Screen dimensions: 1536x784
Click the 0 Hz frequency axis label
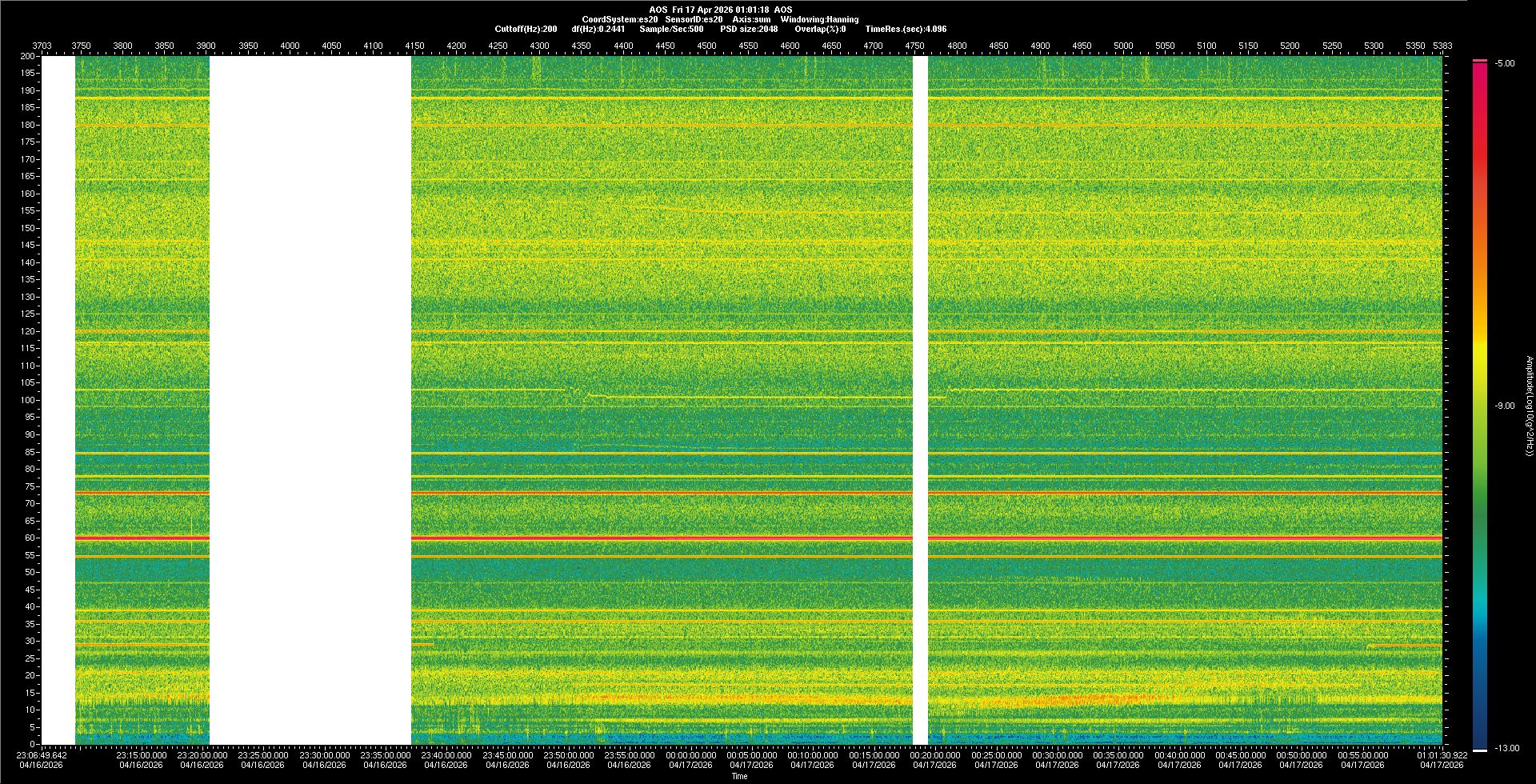[x=33, y=744]
